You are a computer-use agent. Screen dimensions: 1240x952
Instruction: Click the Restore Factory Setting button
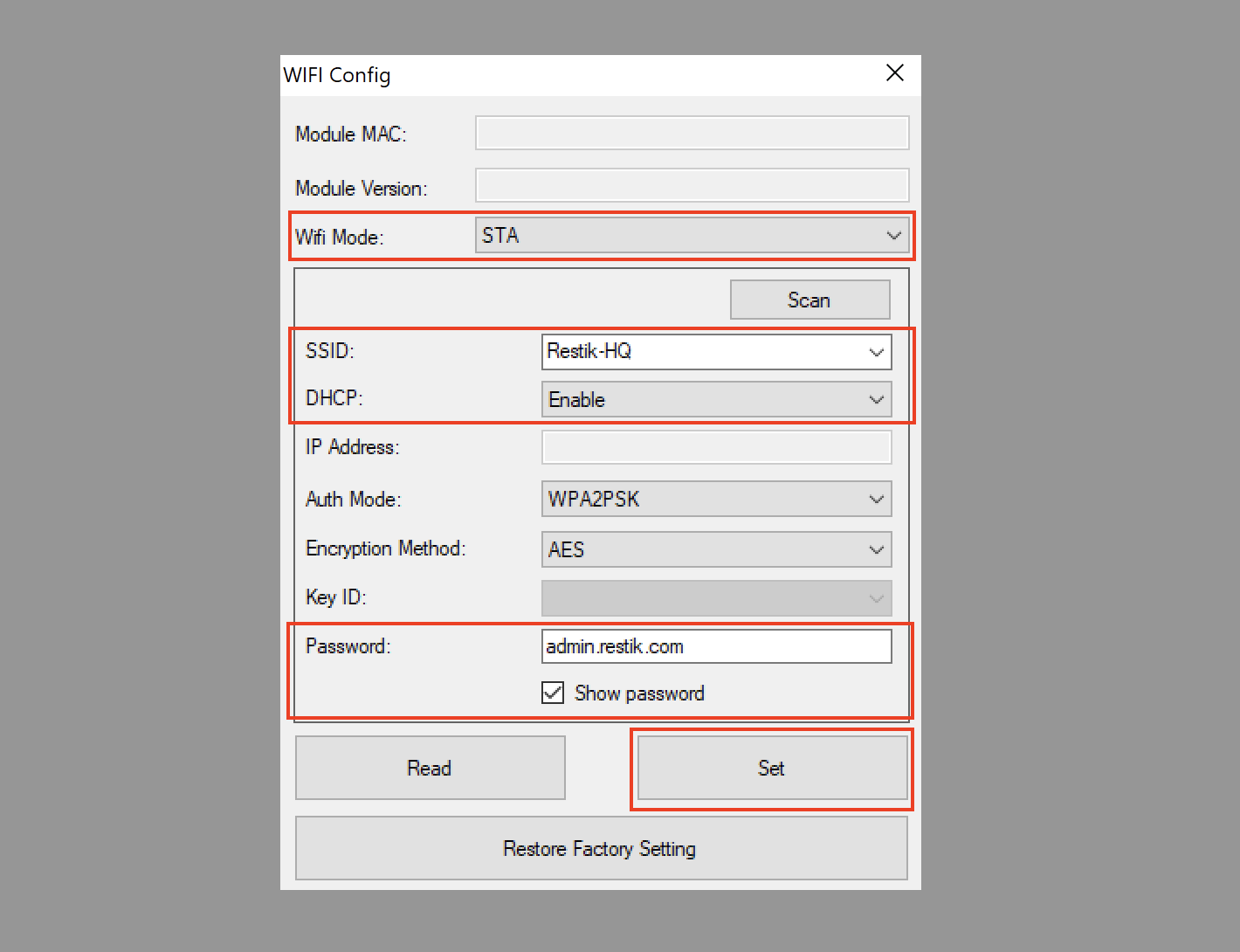[601, 849]
